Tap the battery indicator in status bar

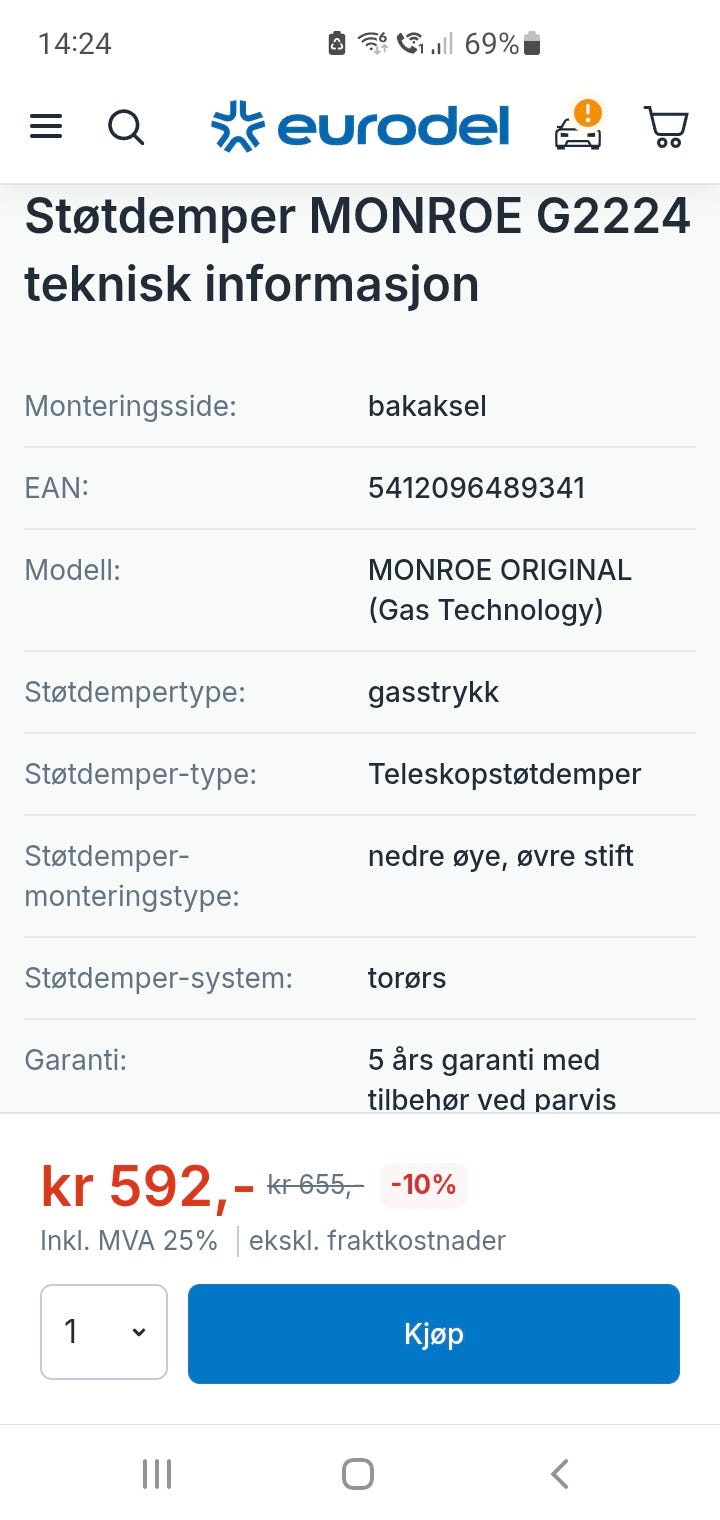[532, 44]
